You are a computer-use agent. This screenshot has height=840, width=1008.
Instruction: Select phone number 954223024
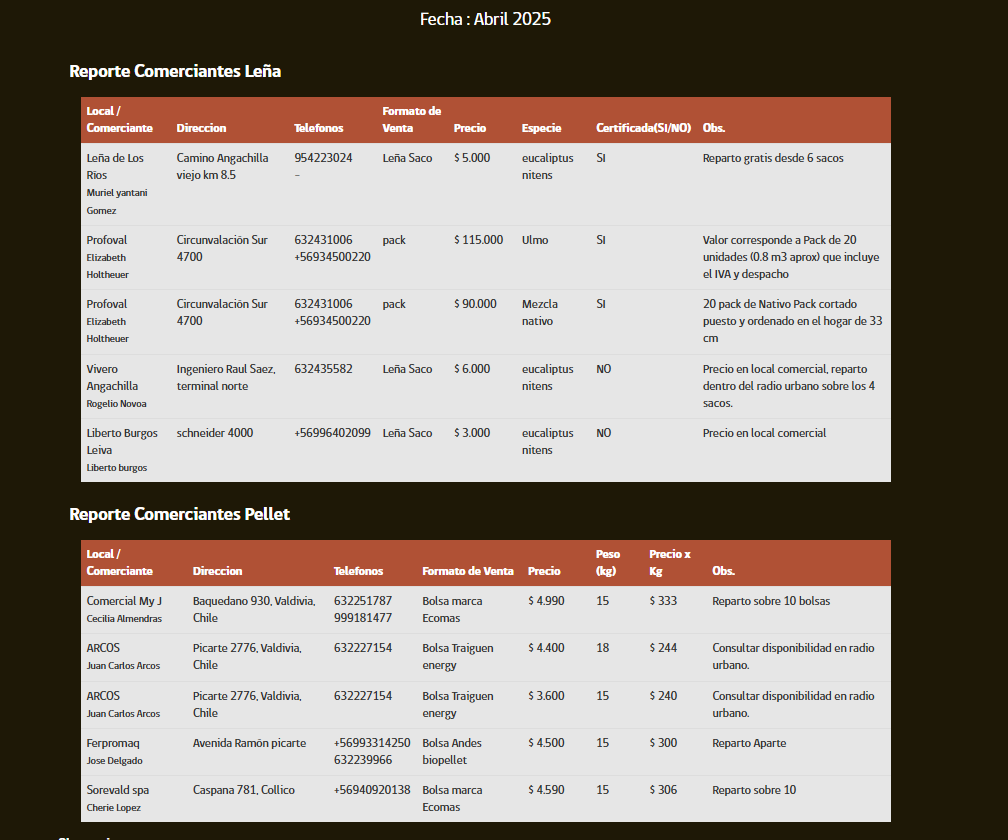click(323, 158)
